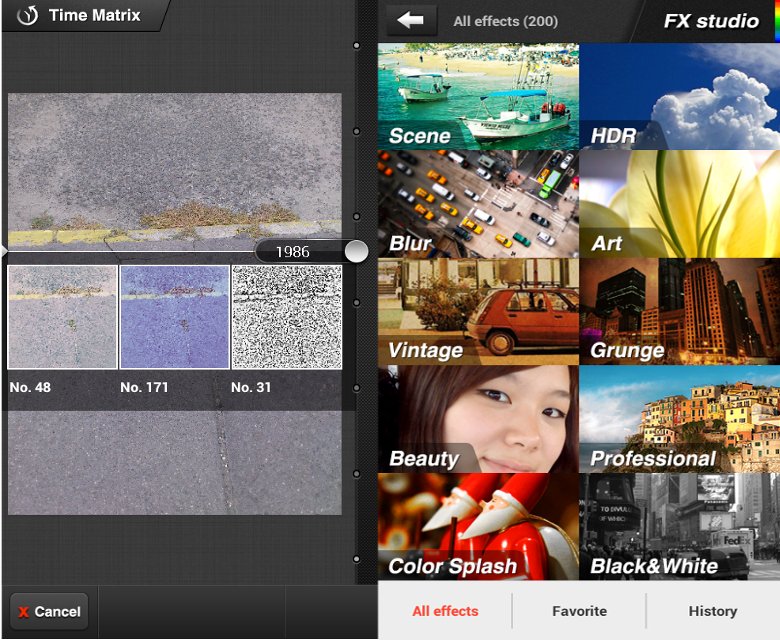
Task: Select the Vintage effects tile
Action: tap(478, 311)
